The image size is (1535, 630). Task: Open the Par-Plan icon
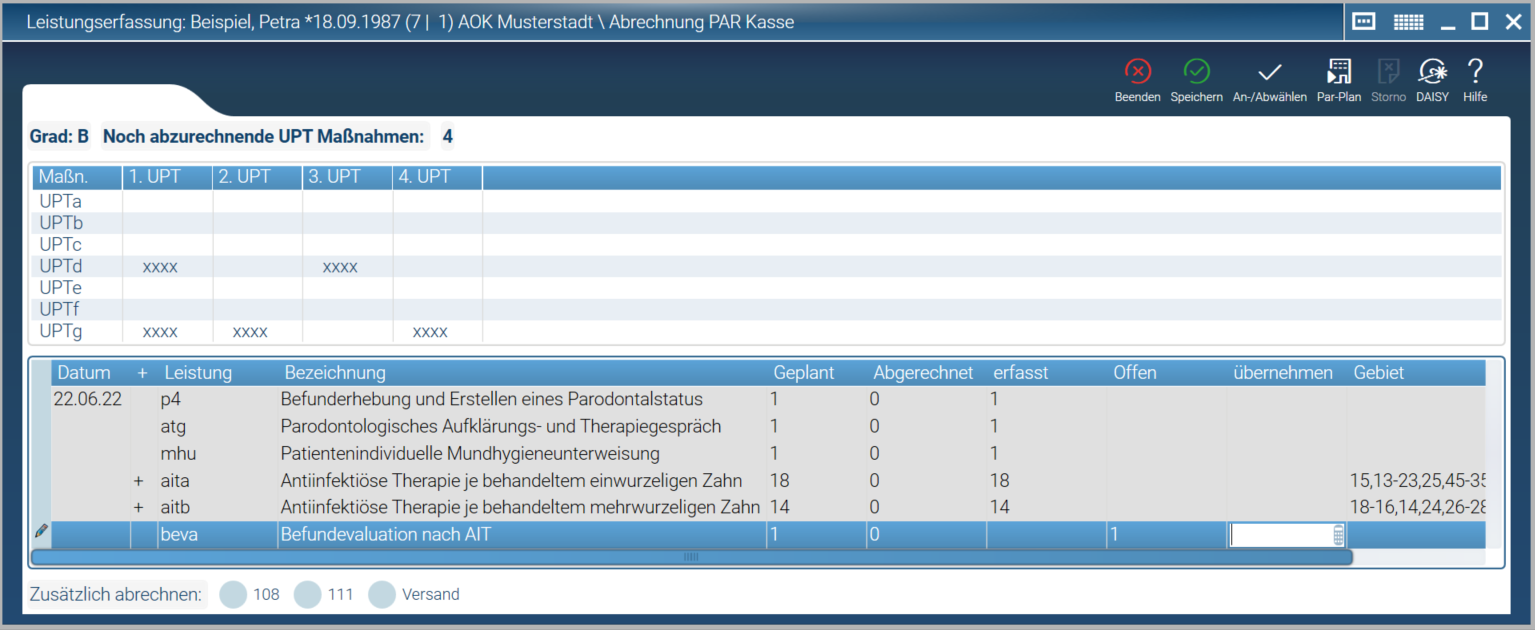pos(1338,72)
